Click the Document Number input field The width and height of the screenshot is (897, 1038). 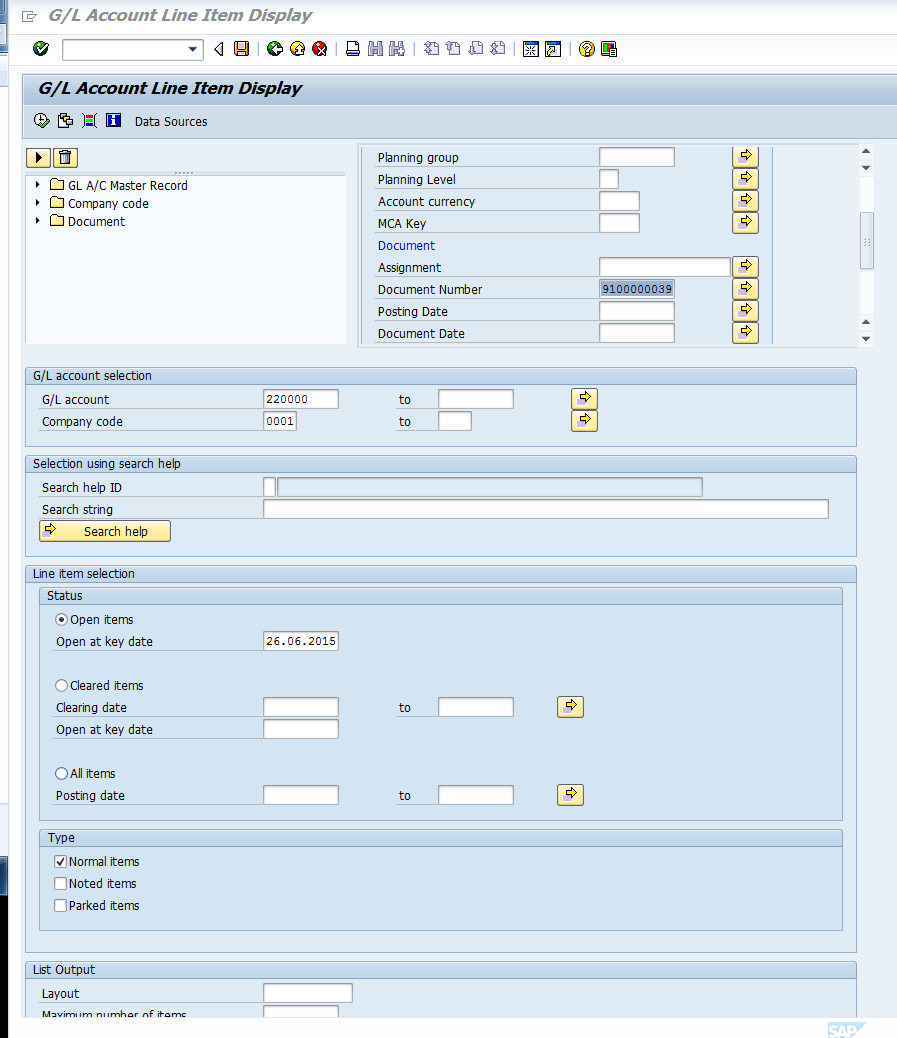(x=637, y=289)
